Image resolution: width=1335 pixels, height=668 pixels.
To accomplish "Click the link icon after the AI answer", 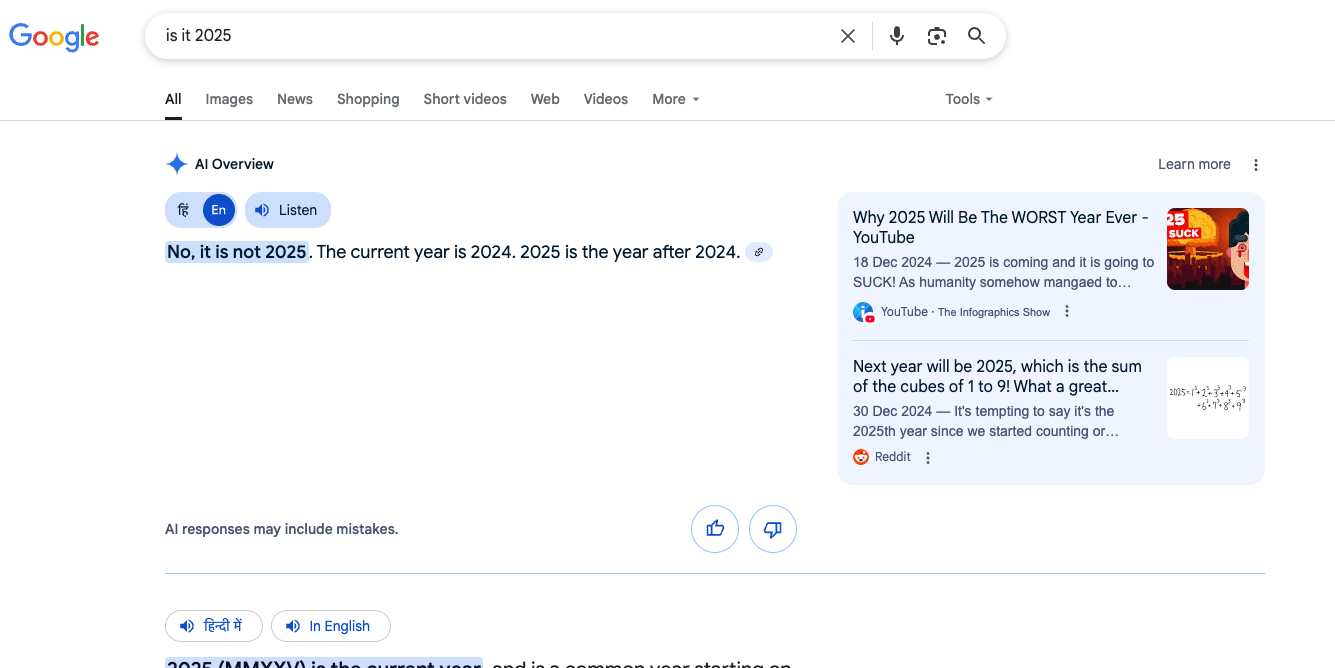I will point(759,252).
